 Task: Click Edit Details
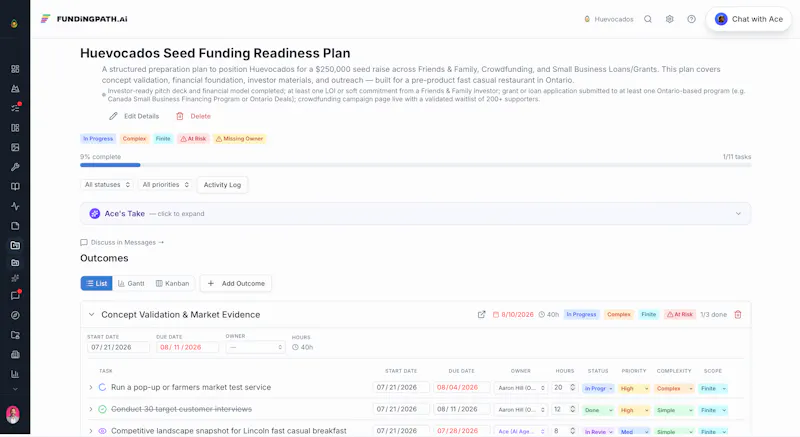[134, 116]
